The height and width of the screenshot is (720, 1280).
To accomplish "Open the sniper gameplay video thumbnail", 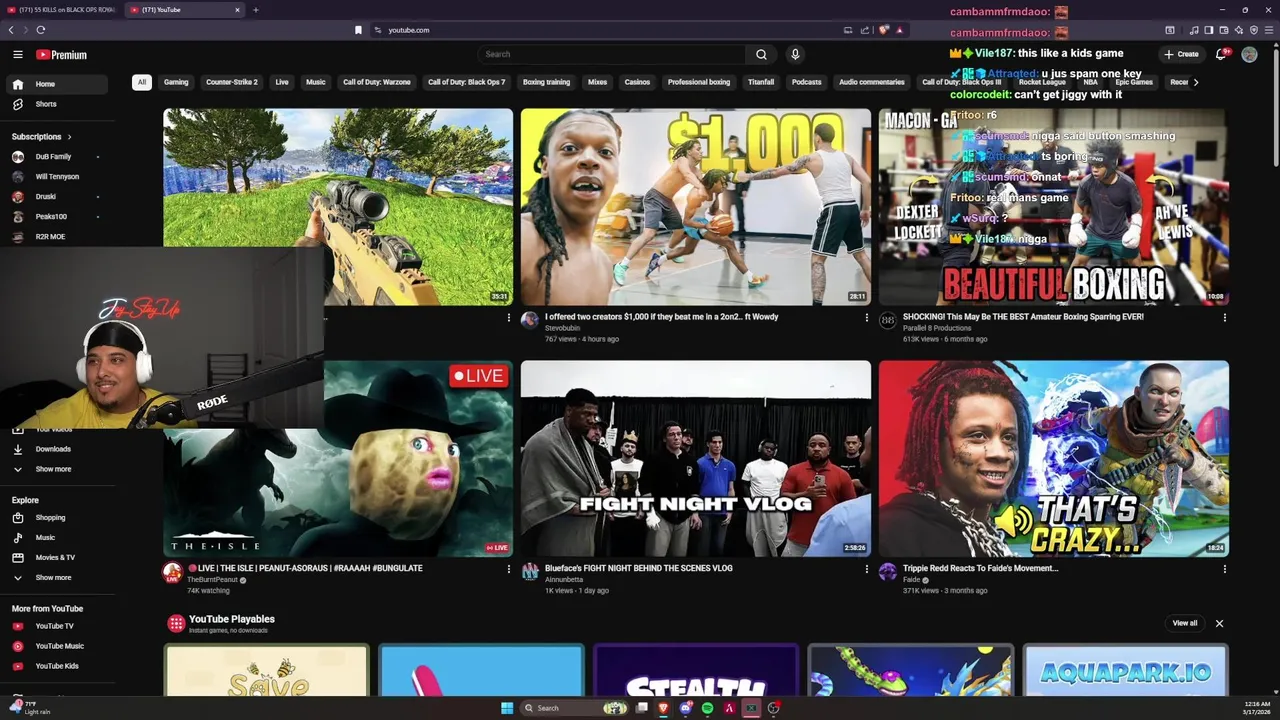I will (338, 207).
